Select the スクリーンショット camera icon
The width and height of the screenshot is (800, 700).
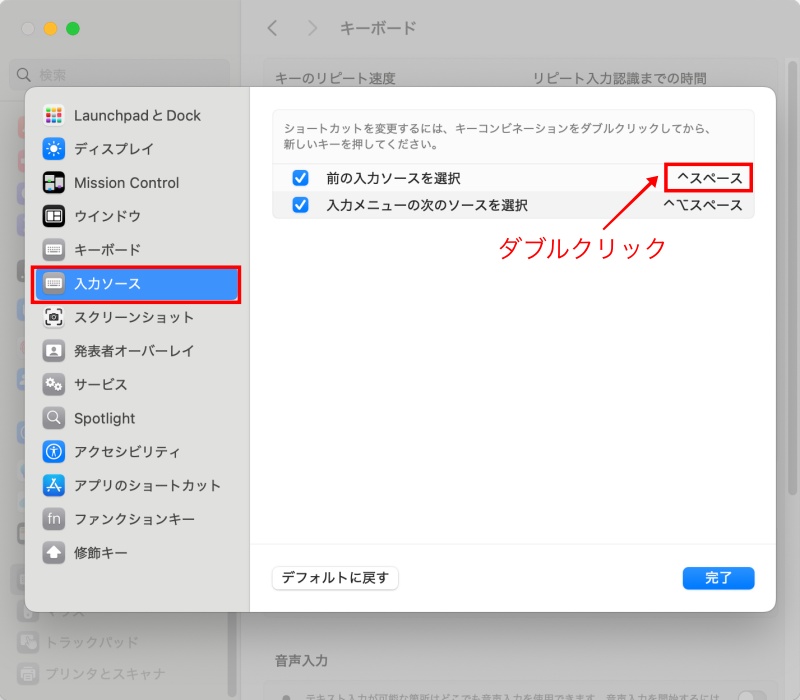[x=54, y=317]
